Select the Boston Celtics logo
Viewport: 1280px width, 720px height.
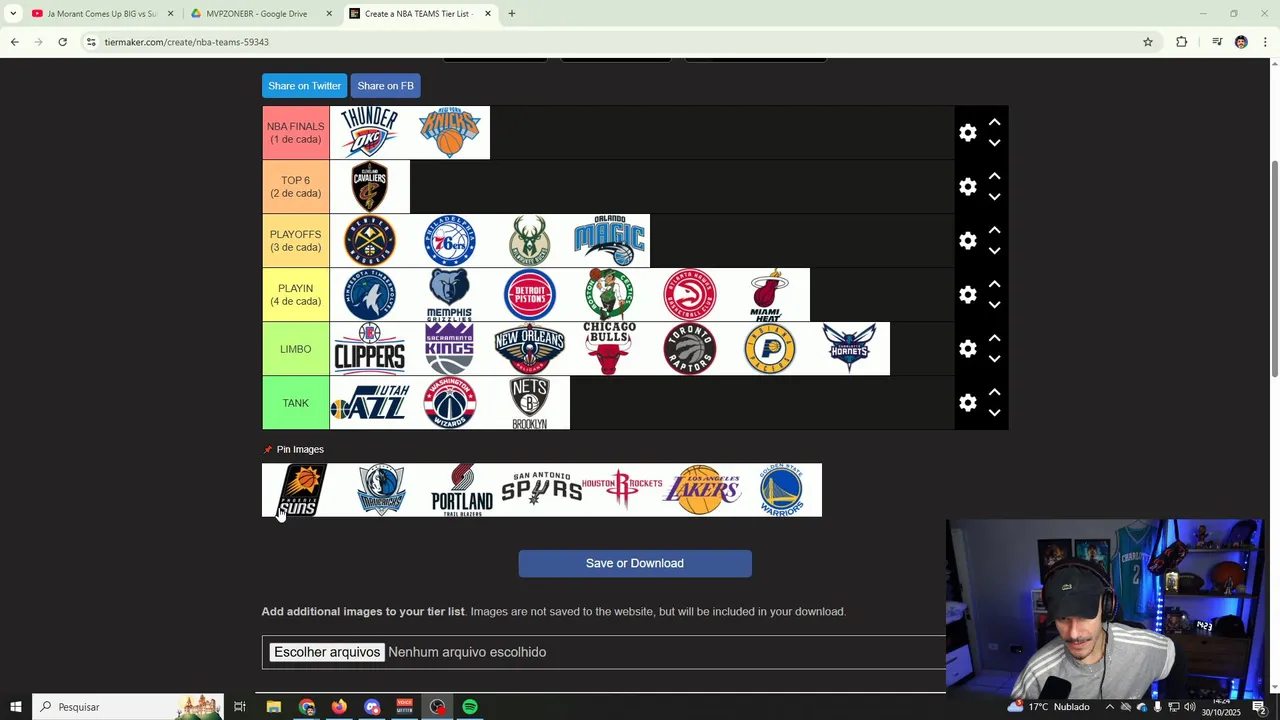point(610,295)
